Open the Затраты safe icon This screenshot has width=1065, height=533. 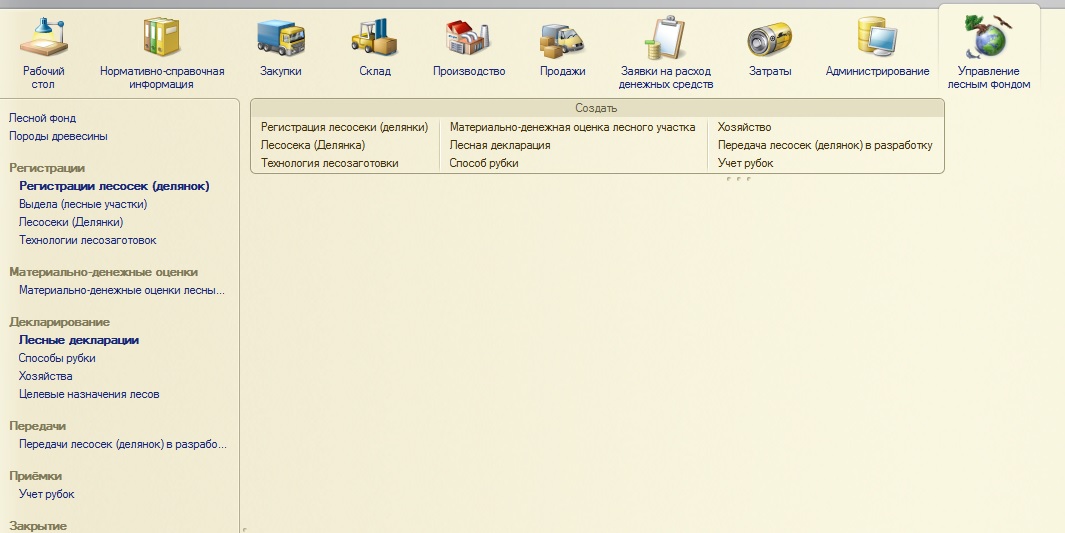click(770, 38)
